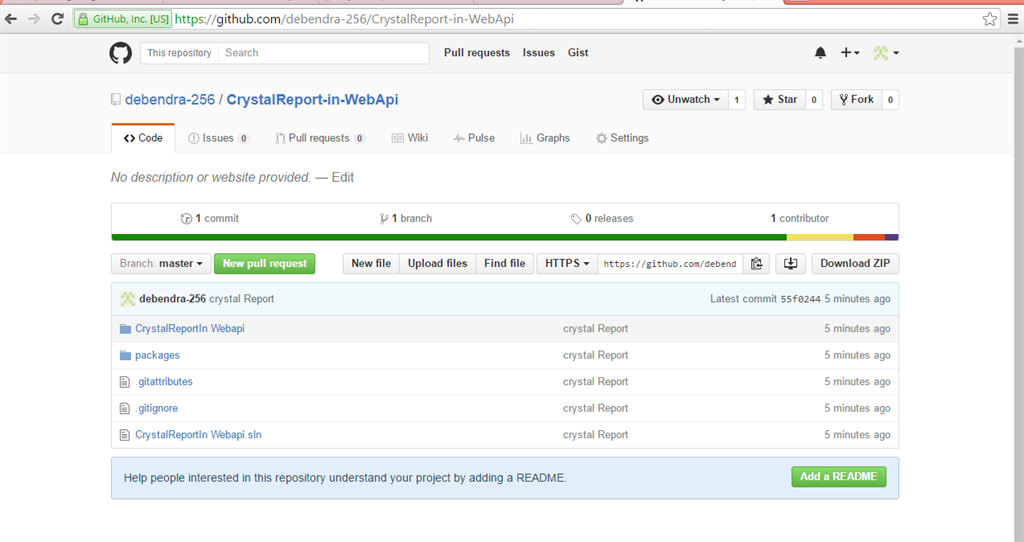Open latest commit 55f0244
This screenshot has width=1024, height=542.
801,300
